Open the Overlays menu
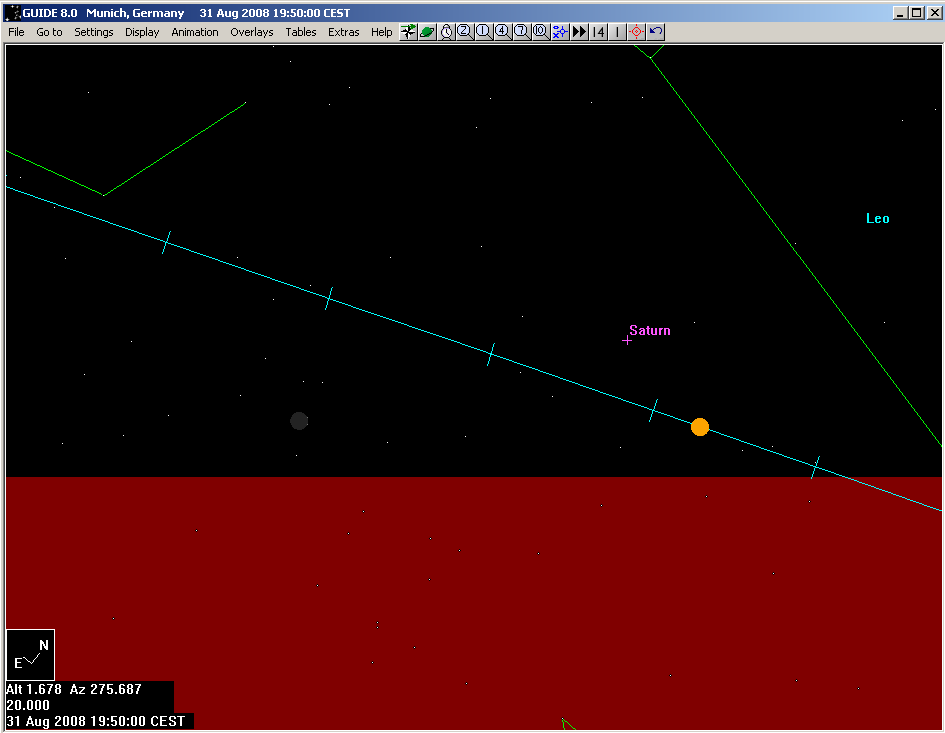 (x=251, y=32)
